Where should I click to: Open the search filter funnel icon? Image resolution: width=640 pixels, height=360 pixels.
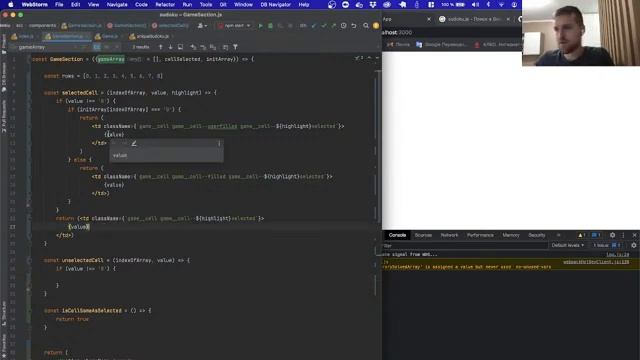click(236, 47)
